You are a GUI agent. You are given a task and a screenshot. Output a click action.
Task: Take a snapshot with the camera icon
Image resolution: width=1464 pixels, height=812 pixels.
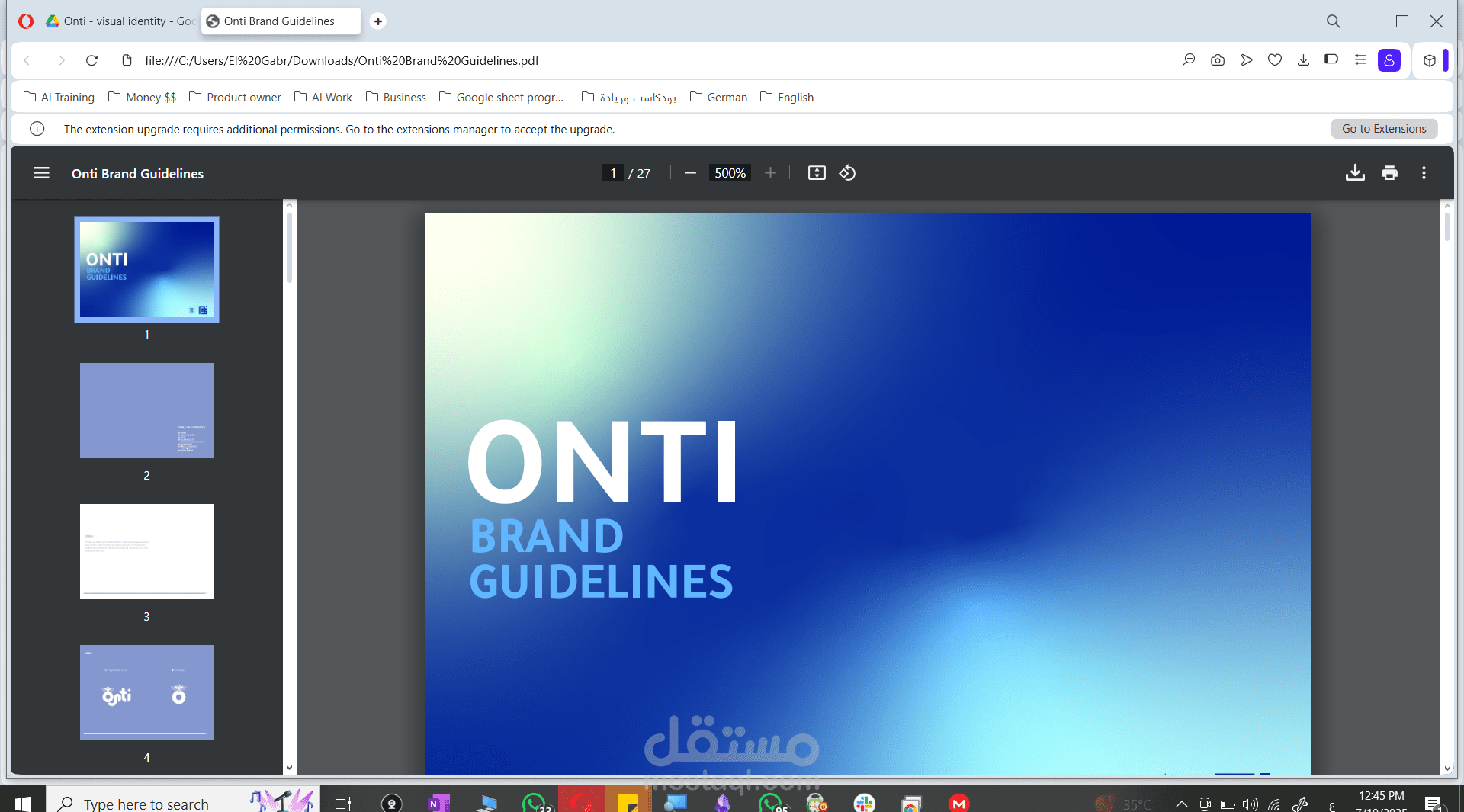[1218, 60]
